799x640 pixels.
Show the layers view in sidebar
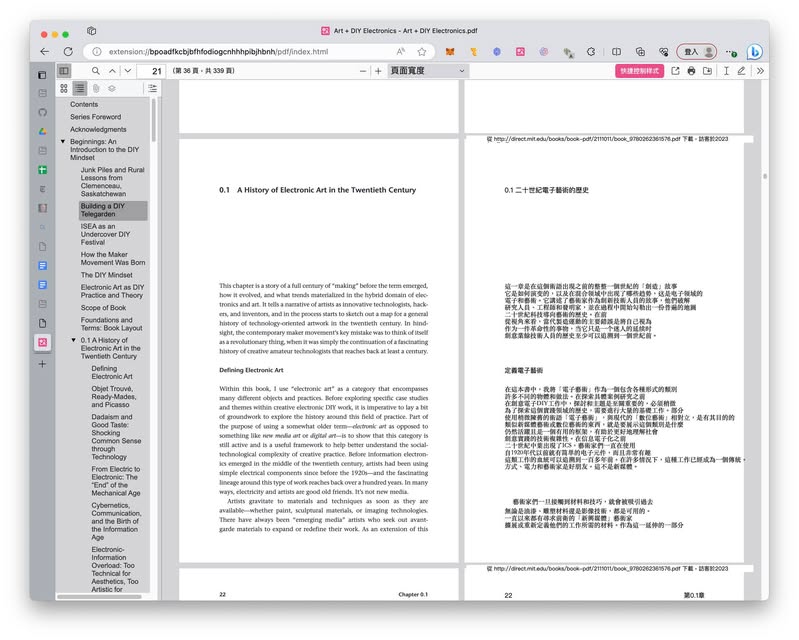click(x=112, y=88)
